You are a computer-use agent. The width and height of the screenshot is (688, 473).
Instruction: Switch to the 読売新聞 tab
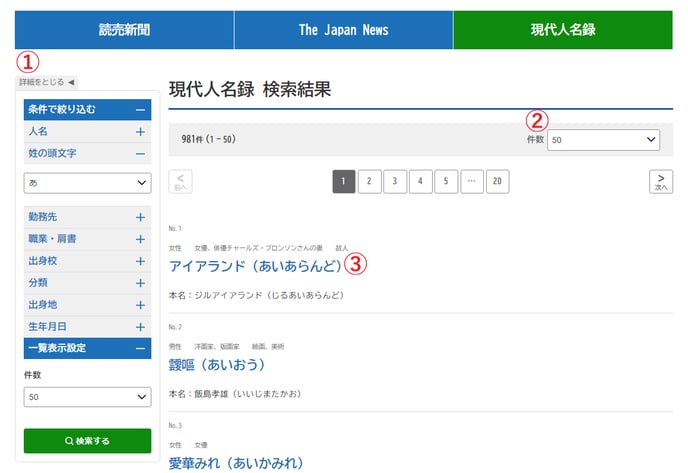(124, 30)
